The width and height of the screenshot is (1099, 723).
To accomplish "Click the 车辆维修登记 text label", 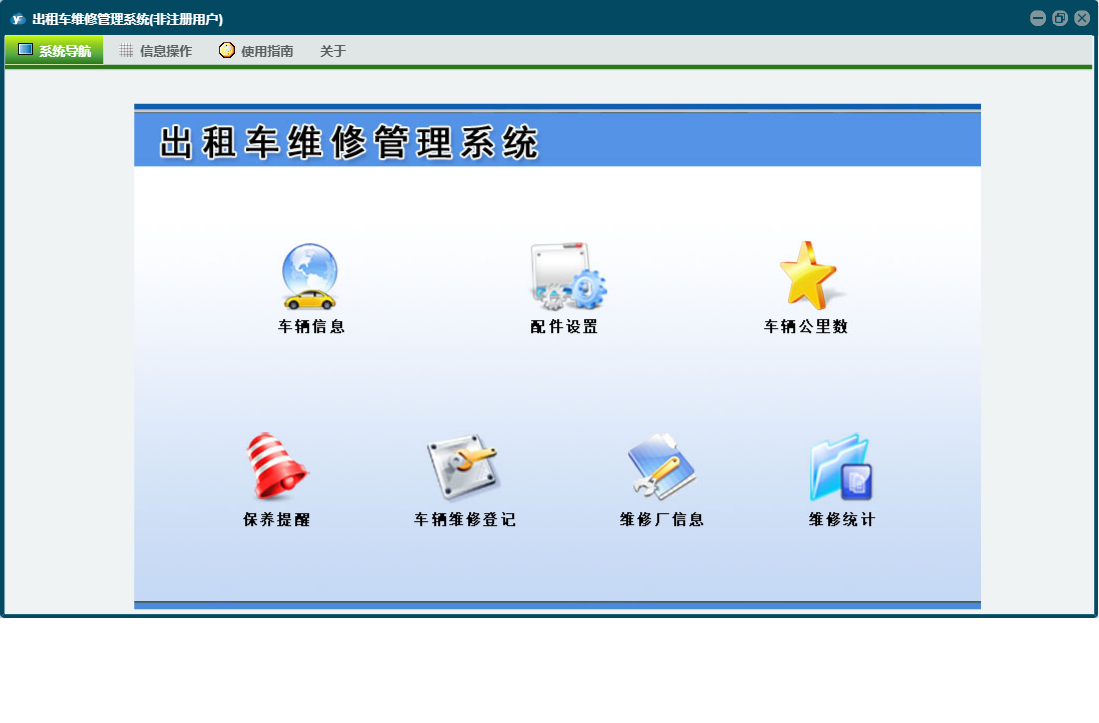I will (465, 519).
